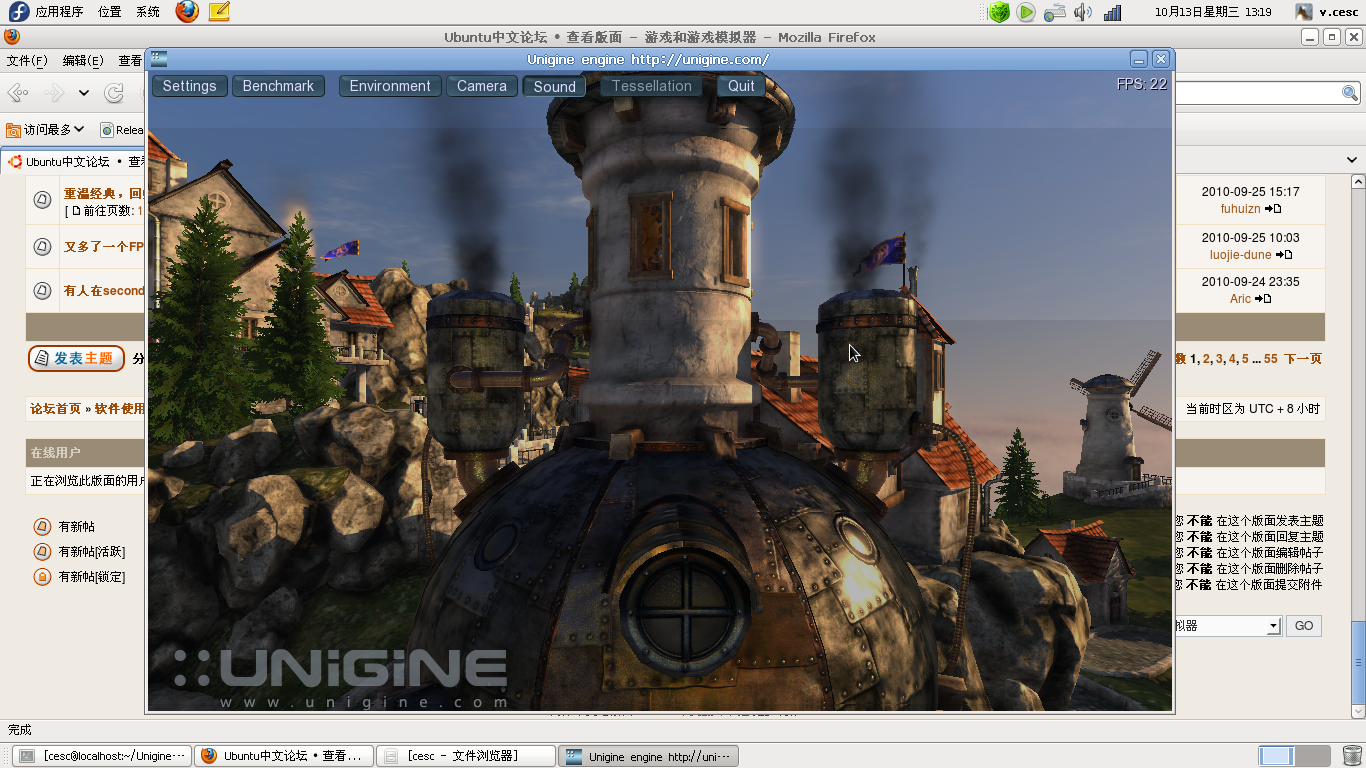Toggle Sound in Unigine engine

554,86
